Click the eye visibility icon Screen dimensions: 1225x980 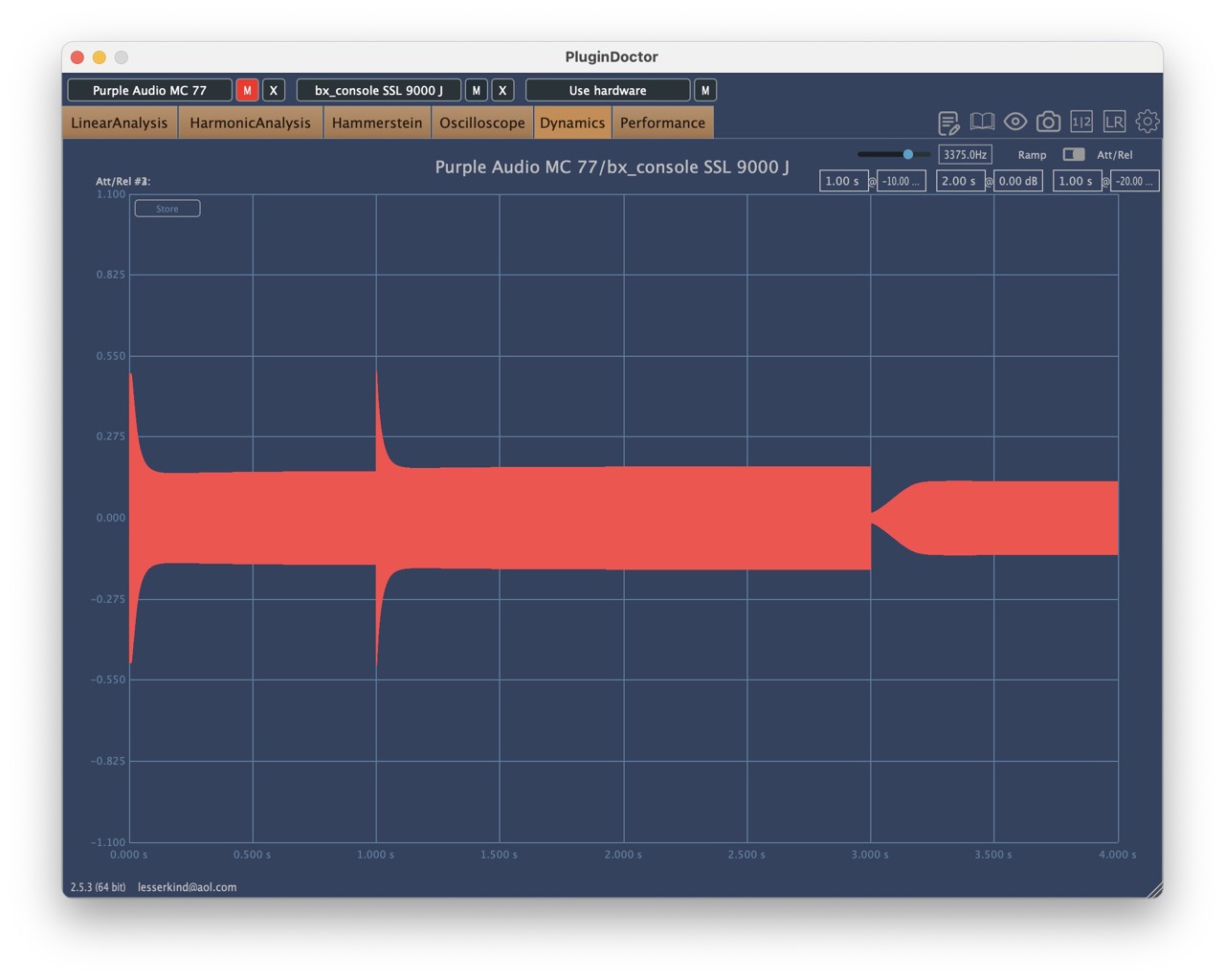pos(1014,122)
